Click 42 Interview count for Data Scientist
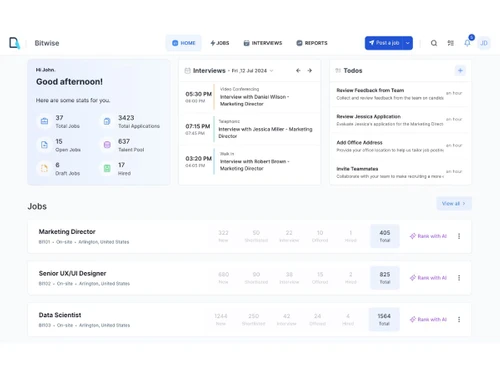The height and width of the screenshot is (375, 500). click(x=286, y=319)
